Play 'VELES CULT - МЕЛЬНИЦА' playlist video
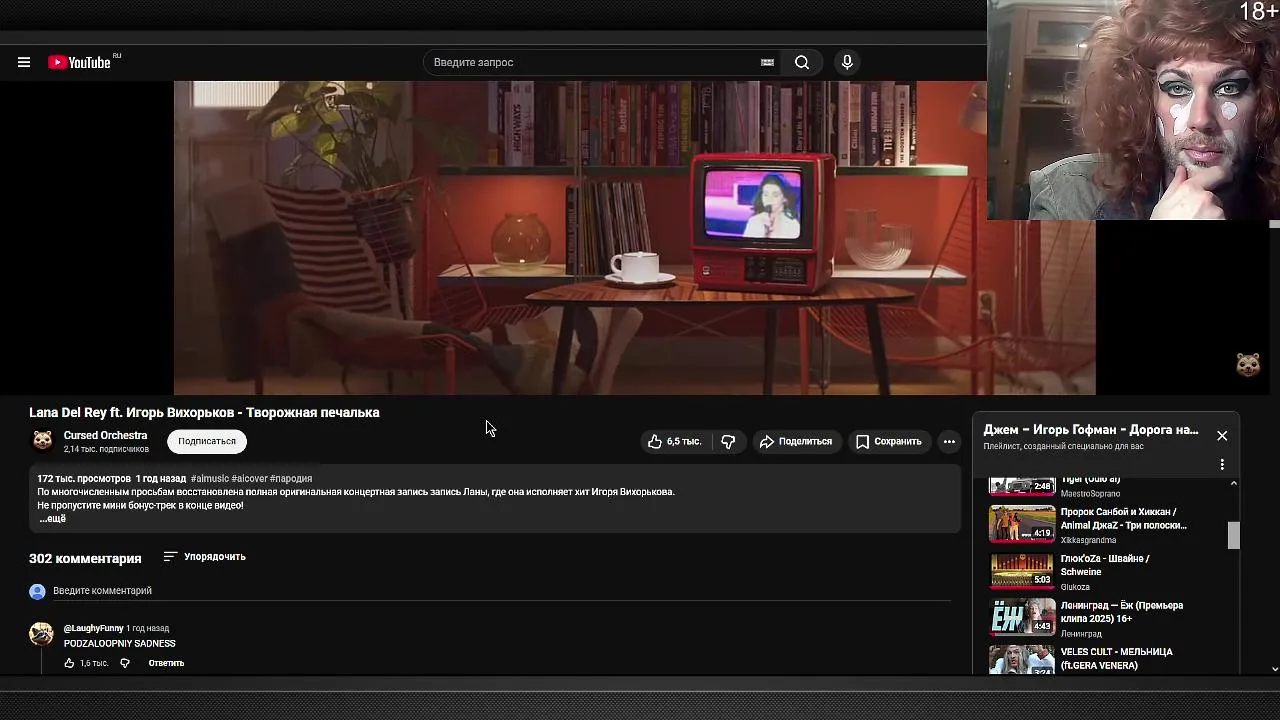 (x=1022, y=659)
